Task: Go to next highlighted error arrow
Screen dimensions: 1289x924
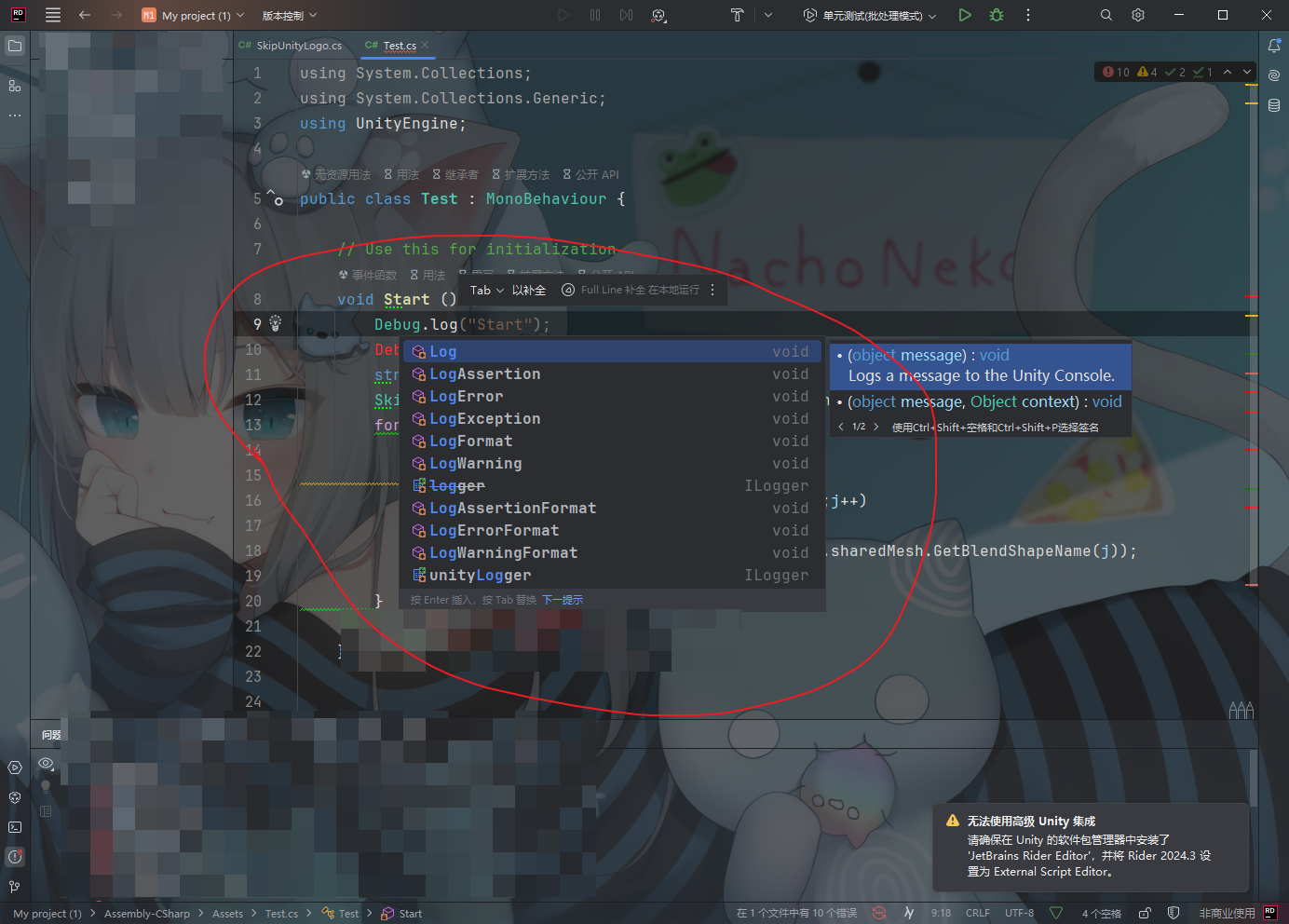Action: click(1247, 72)
